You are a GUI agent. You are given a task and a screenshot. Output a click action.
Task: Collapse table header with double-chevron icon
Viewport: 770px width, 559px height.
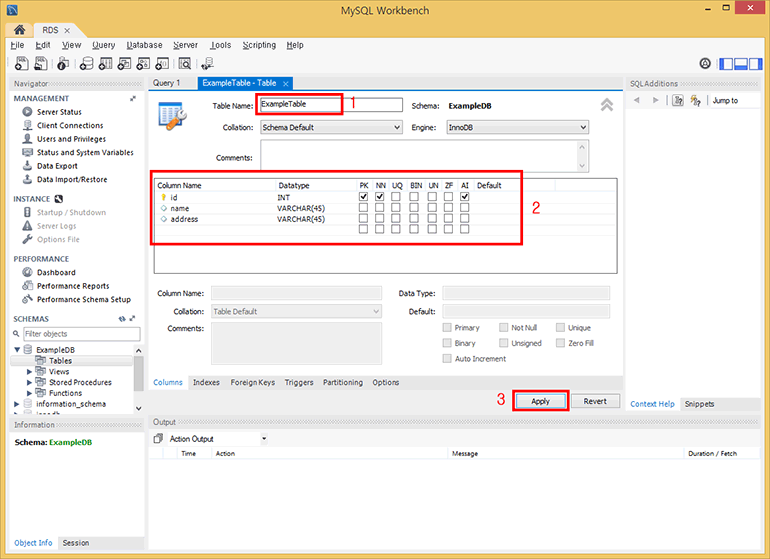tap(606, 105)
